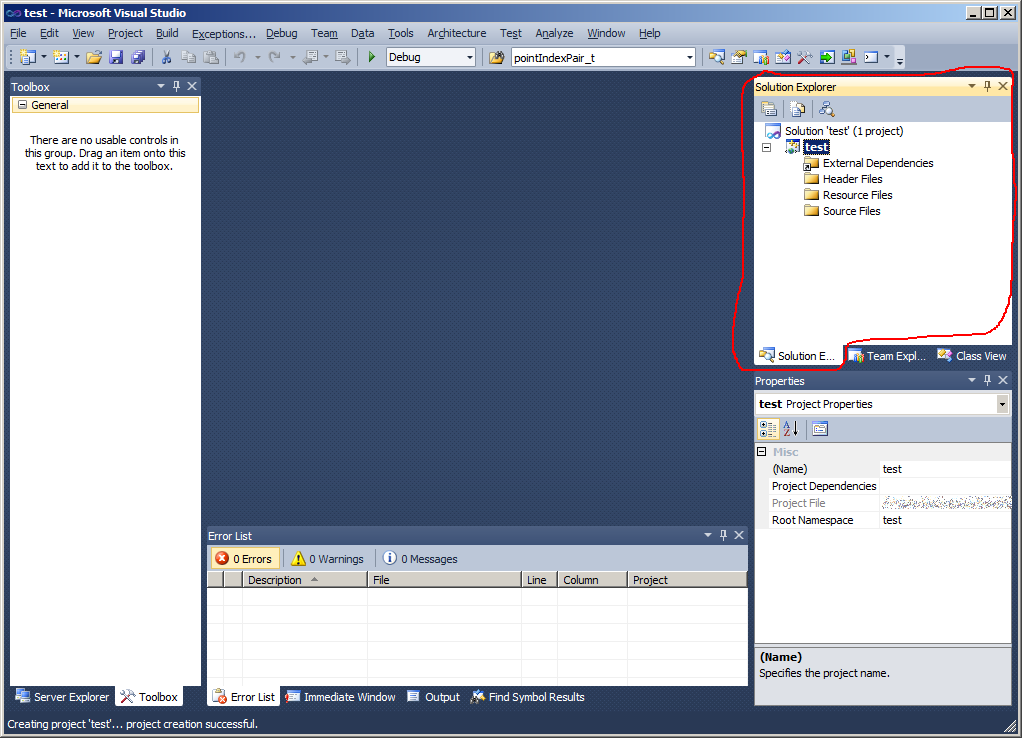Open the Project menu

[125, 33]
